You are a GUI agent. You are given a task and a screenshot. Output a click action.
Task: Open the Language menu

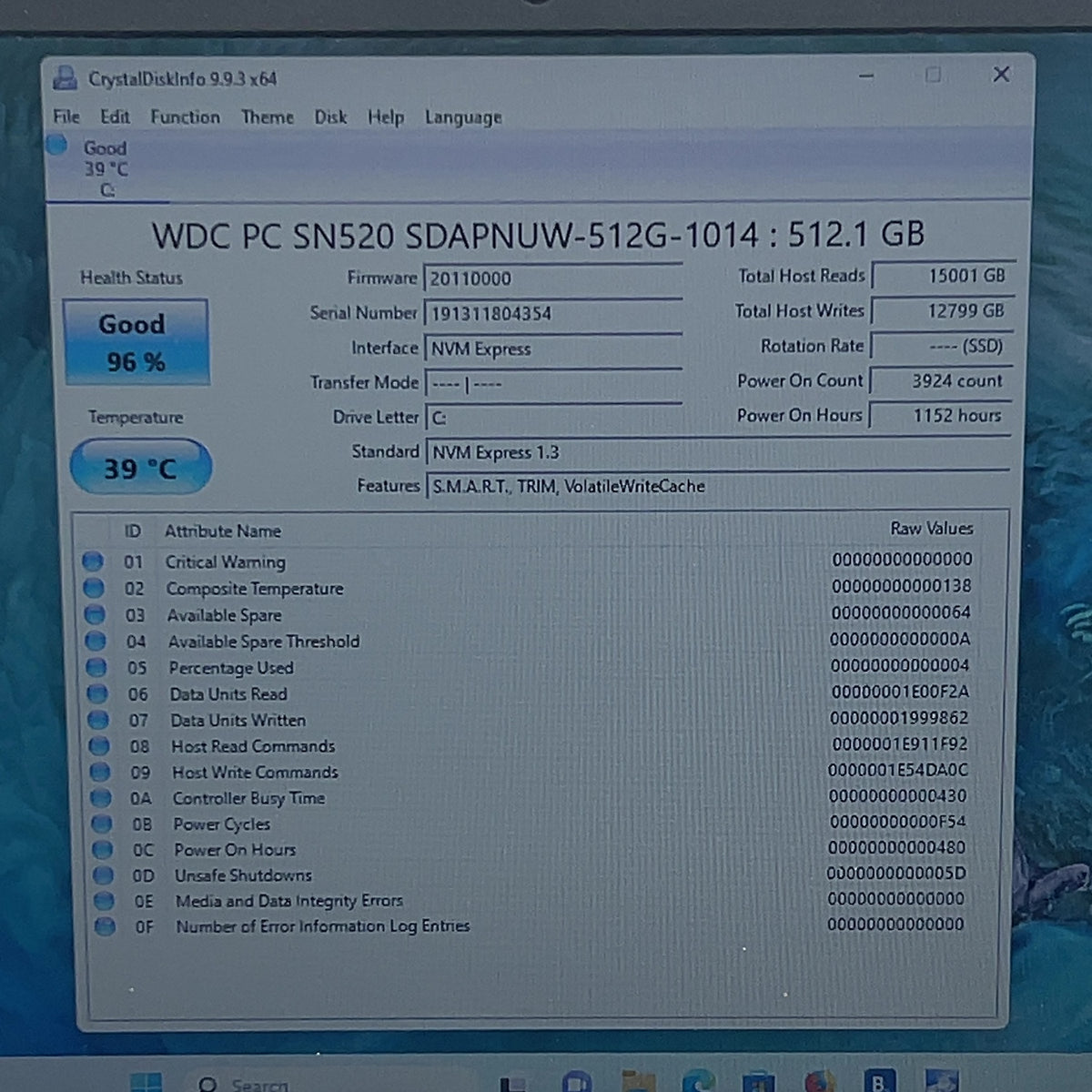pyautogui.click(x=462, y=117)
